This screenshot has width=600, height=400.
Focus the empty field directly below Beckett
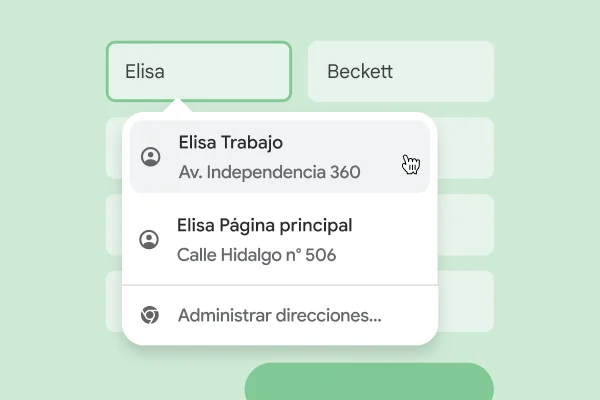[x=467, y=148]
